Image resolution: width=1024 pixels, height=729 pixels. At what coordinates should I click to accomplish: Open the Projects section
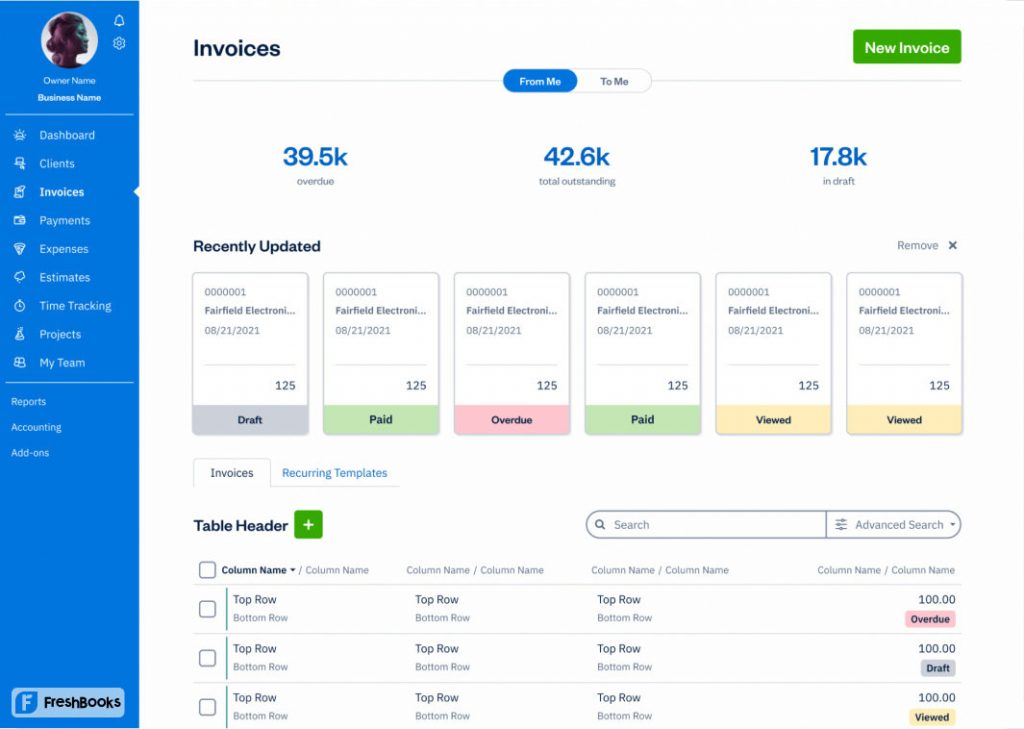point(60,334)
